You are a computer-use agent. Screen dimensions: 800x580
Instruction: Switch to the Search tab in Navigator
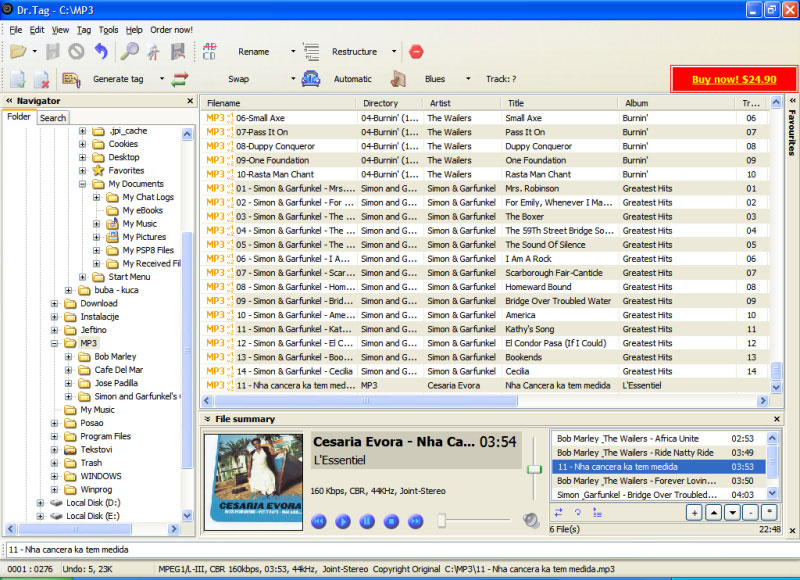tap(53, 118)
